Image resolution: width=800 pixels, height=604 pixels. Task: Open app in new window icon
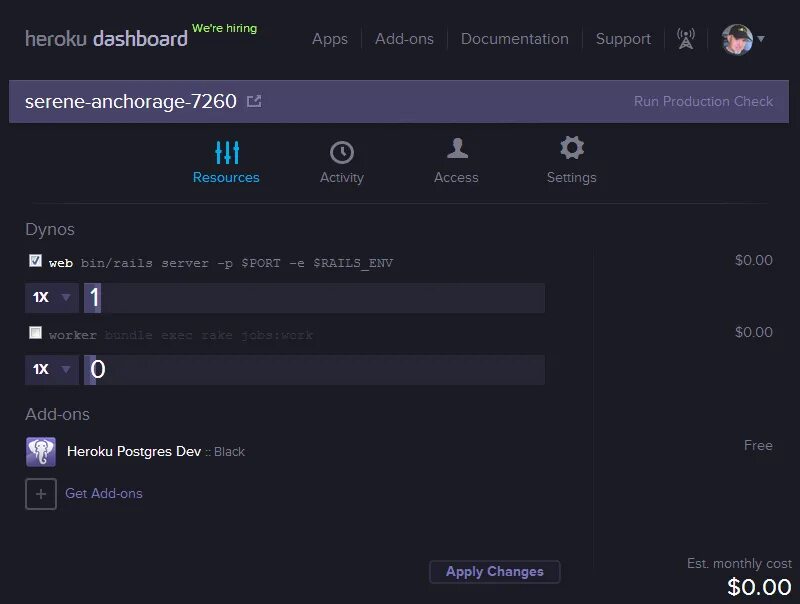tap(254, 101)
